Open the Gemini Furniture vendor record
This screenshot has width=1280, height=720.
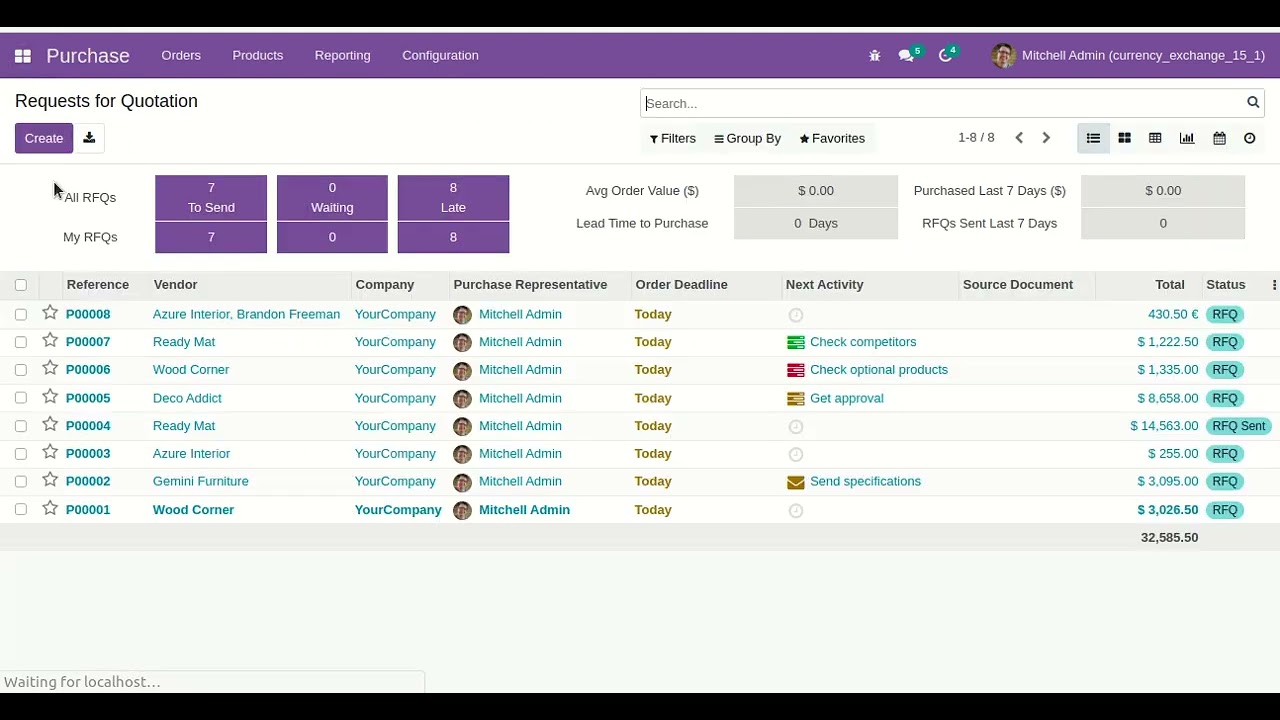point(200,481)
